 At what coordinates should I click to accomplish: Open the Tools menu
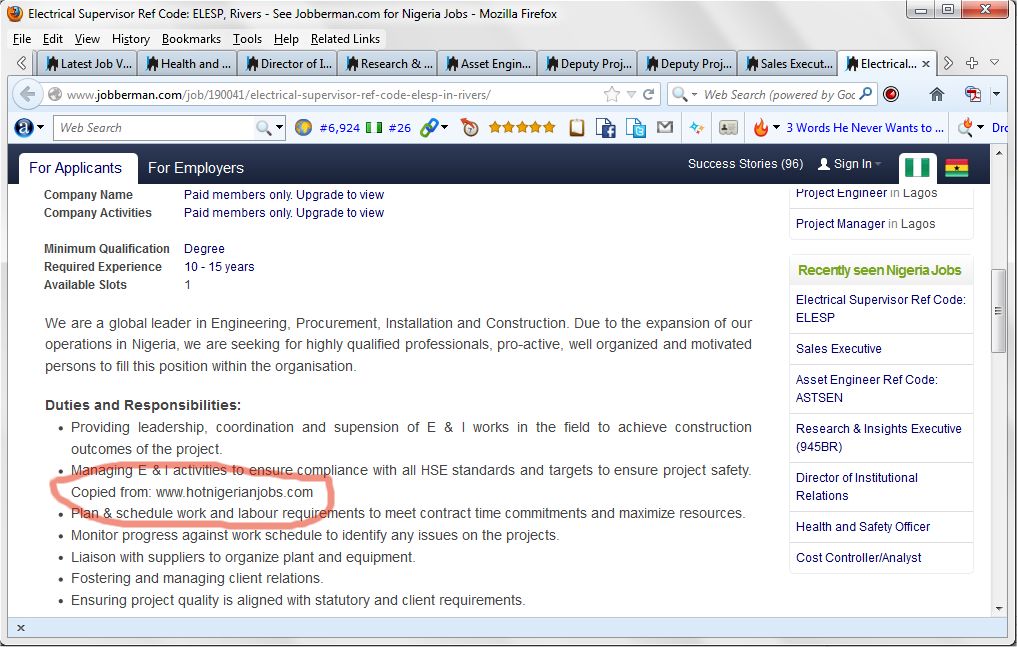click(247, 39)
